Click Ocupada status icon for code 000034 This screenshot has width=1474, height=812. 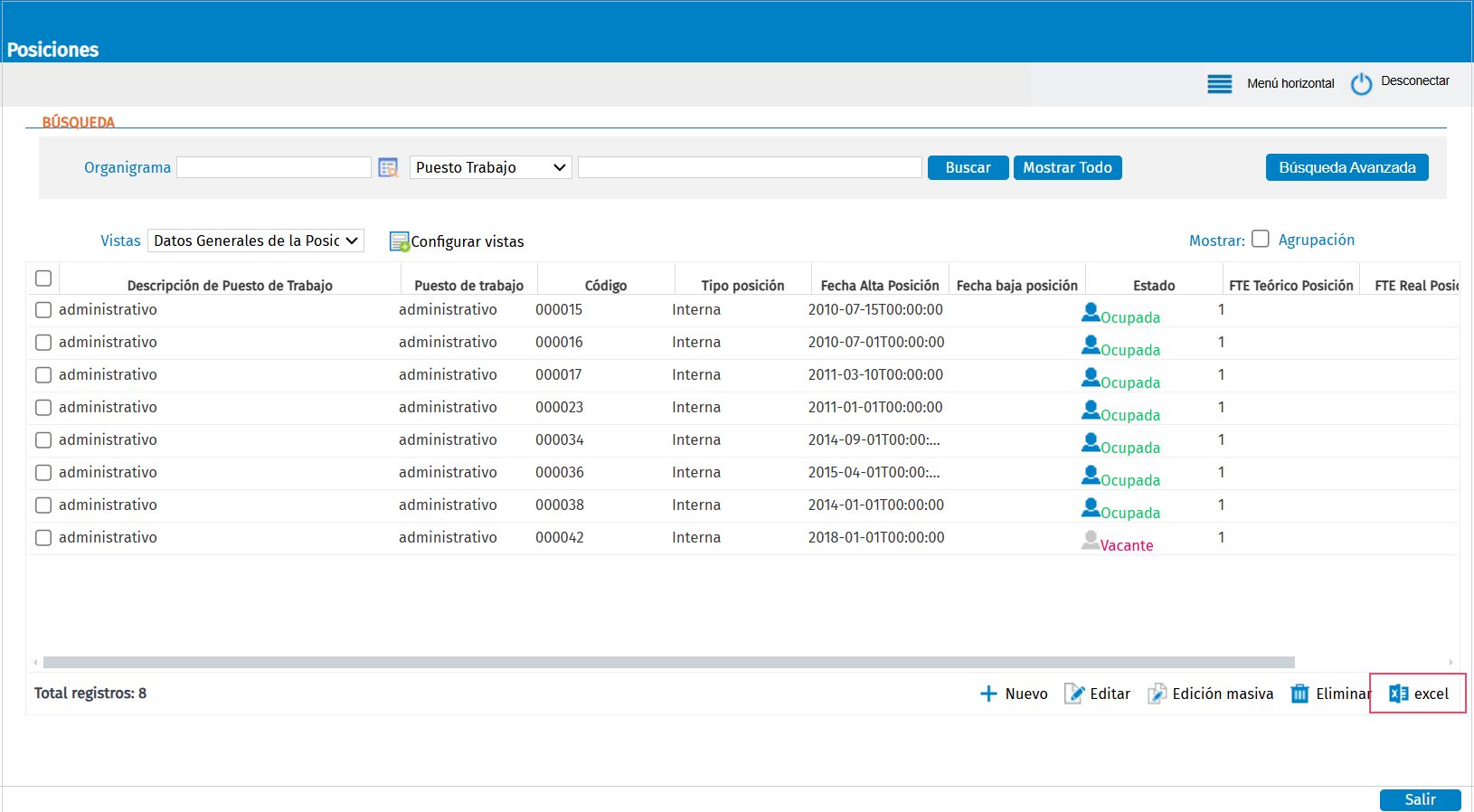1091,443
